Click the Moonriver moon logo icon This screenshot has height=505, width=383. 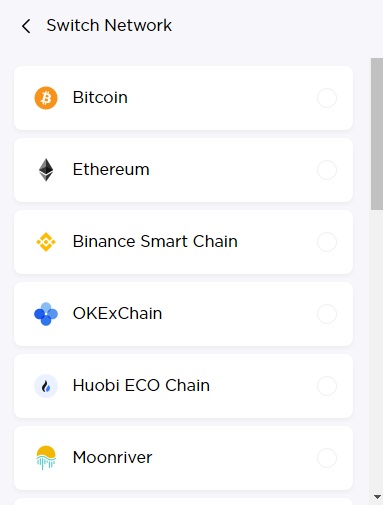click(46, 458)
